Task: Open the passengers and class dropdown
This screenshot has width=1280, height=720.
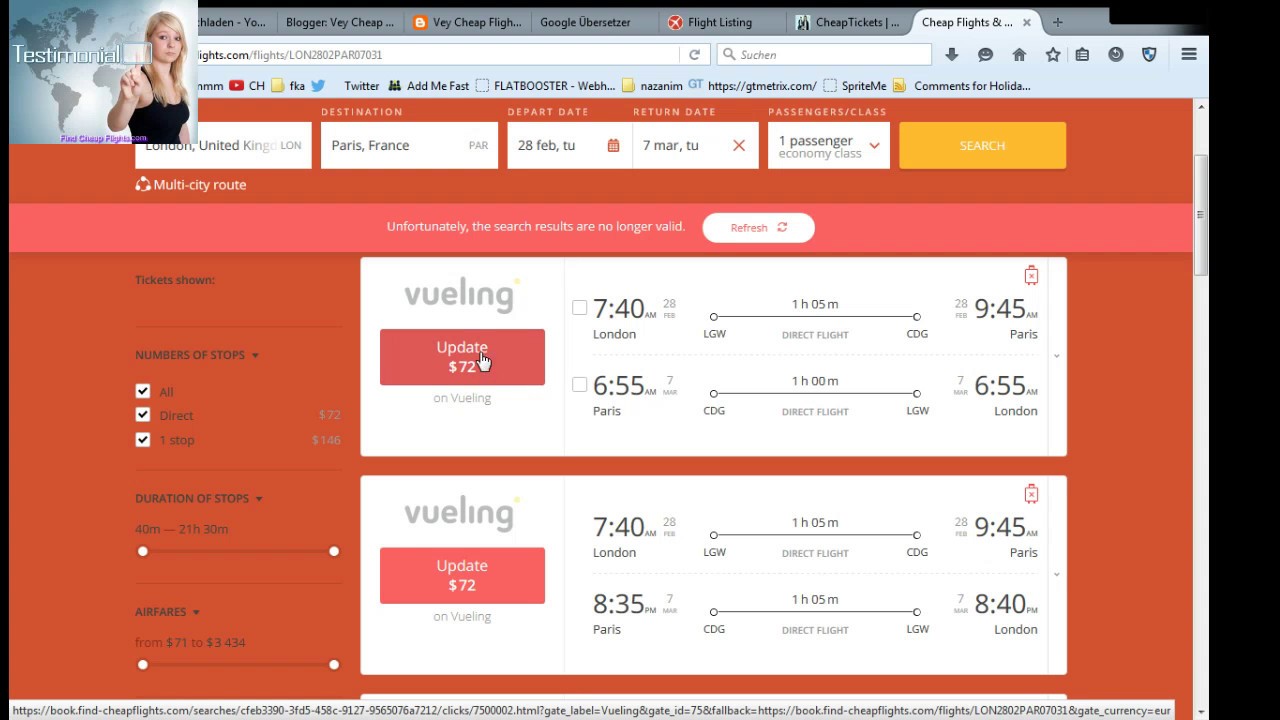Action: pos(829,146)
